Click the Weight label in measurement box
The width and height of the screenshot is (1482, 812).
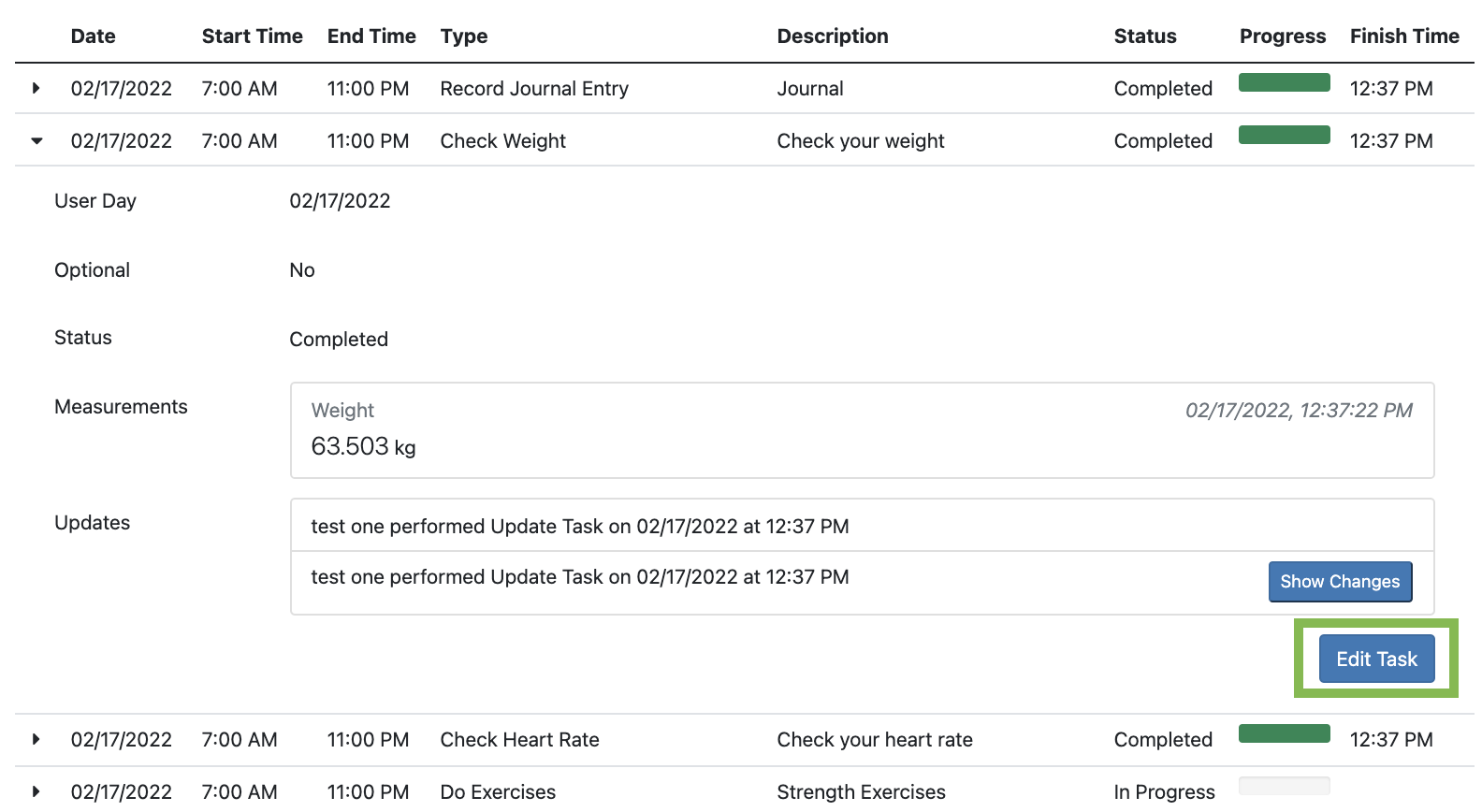click(342, 411)
